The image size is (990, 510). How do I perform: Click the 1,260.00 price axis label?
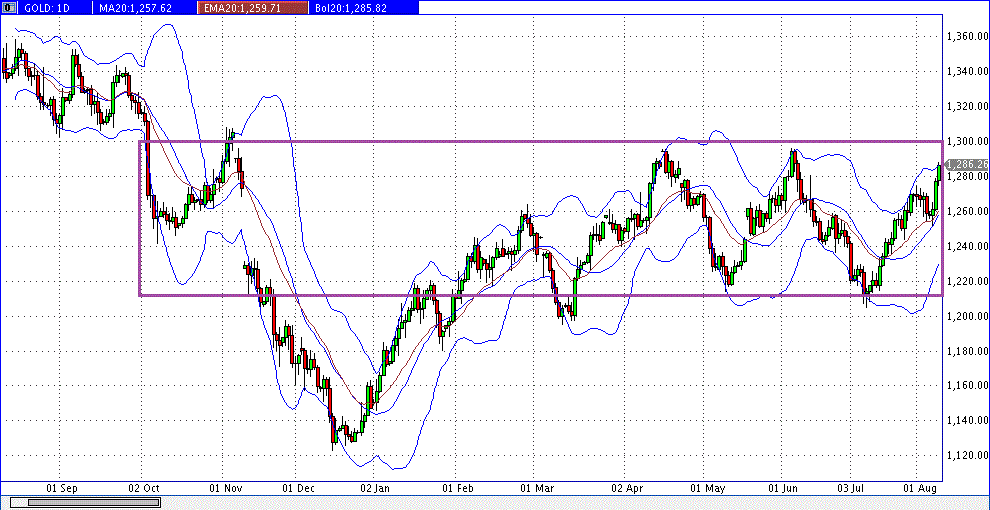point(968,211)
